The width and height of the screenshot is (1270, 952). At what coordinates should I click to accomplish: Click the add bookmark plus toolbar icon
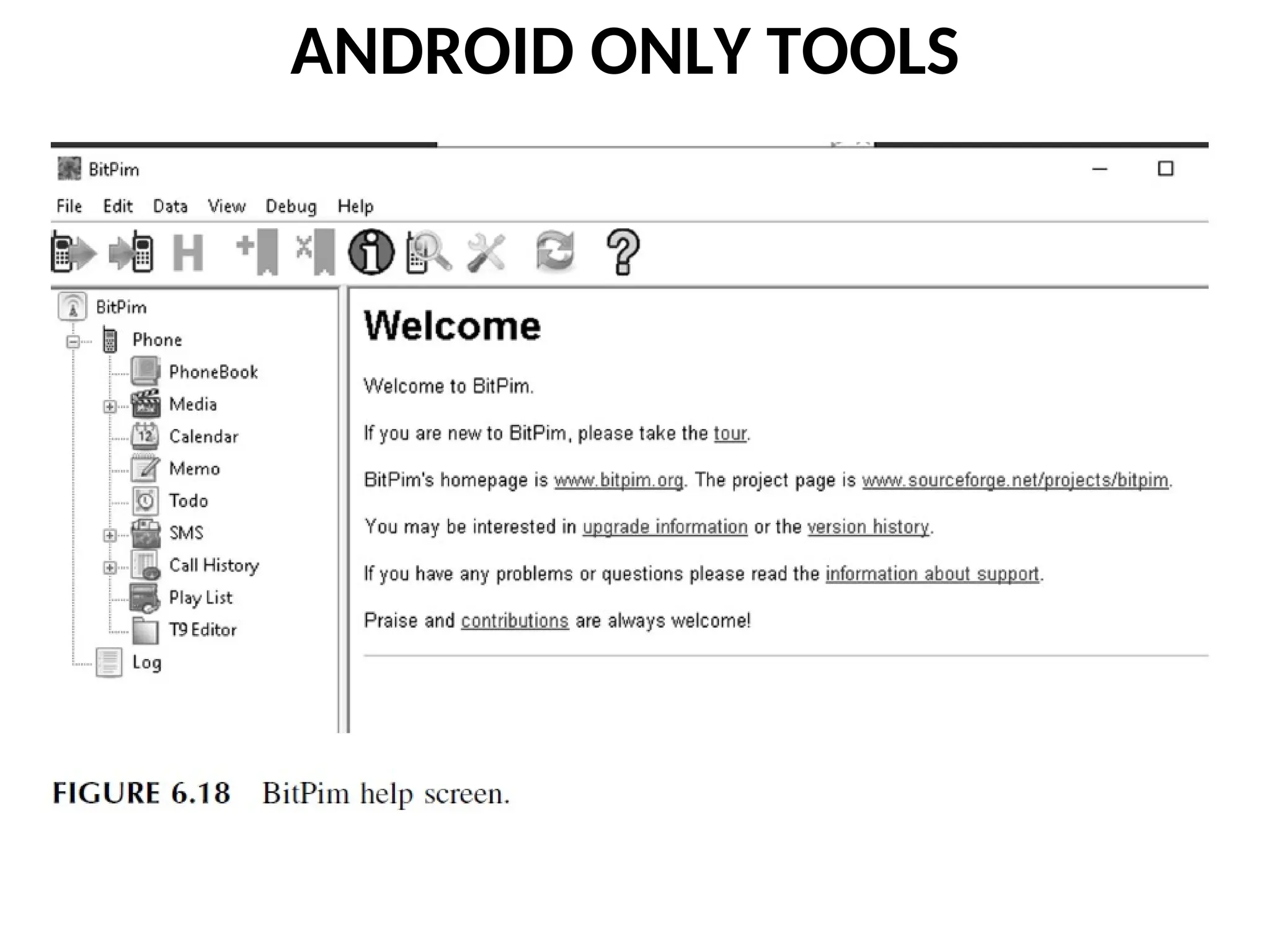pos(258,252)
